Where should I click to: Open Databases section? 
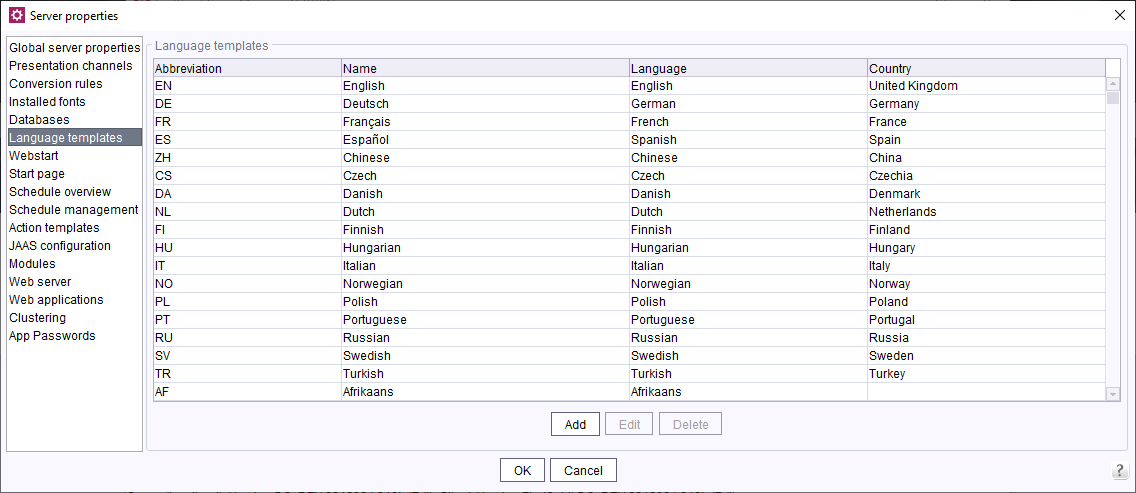[x=75, y=120]
